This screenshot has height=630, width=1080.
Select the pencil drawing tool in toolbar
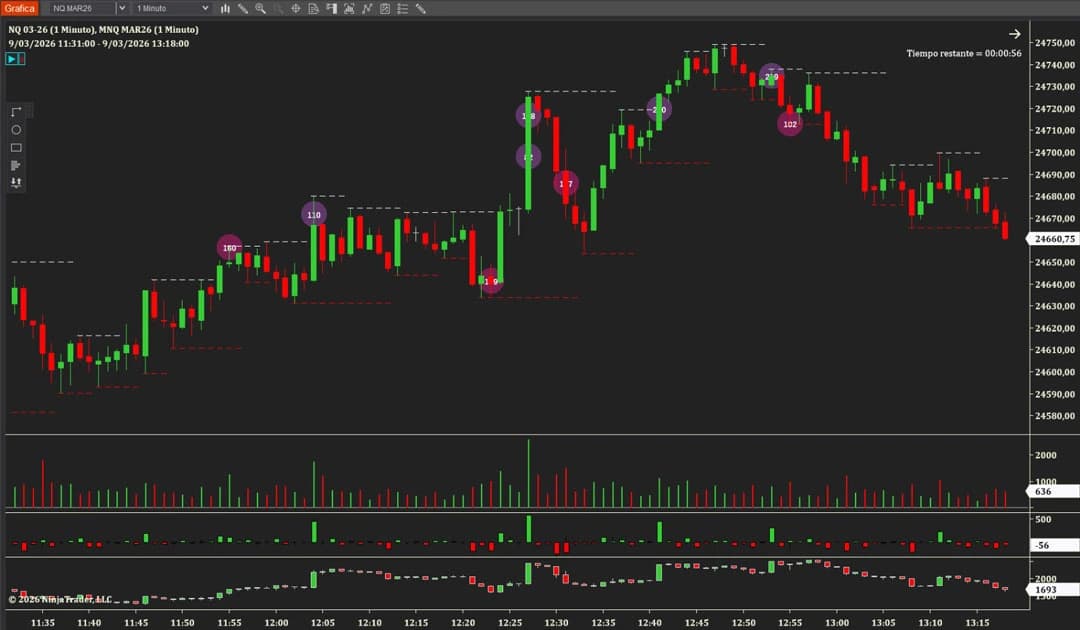[x=242, y=9]
